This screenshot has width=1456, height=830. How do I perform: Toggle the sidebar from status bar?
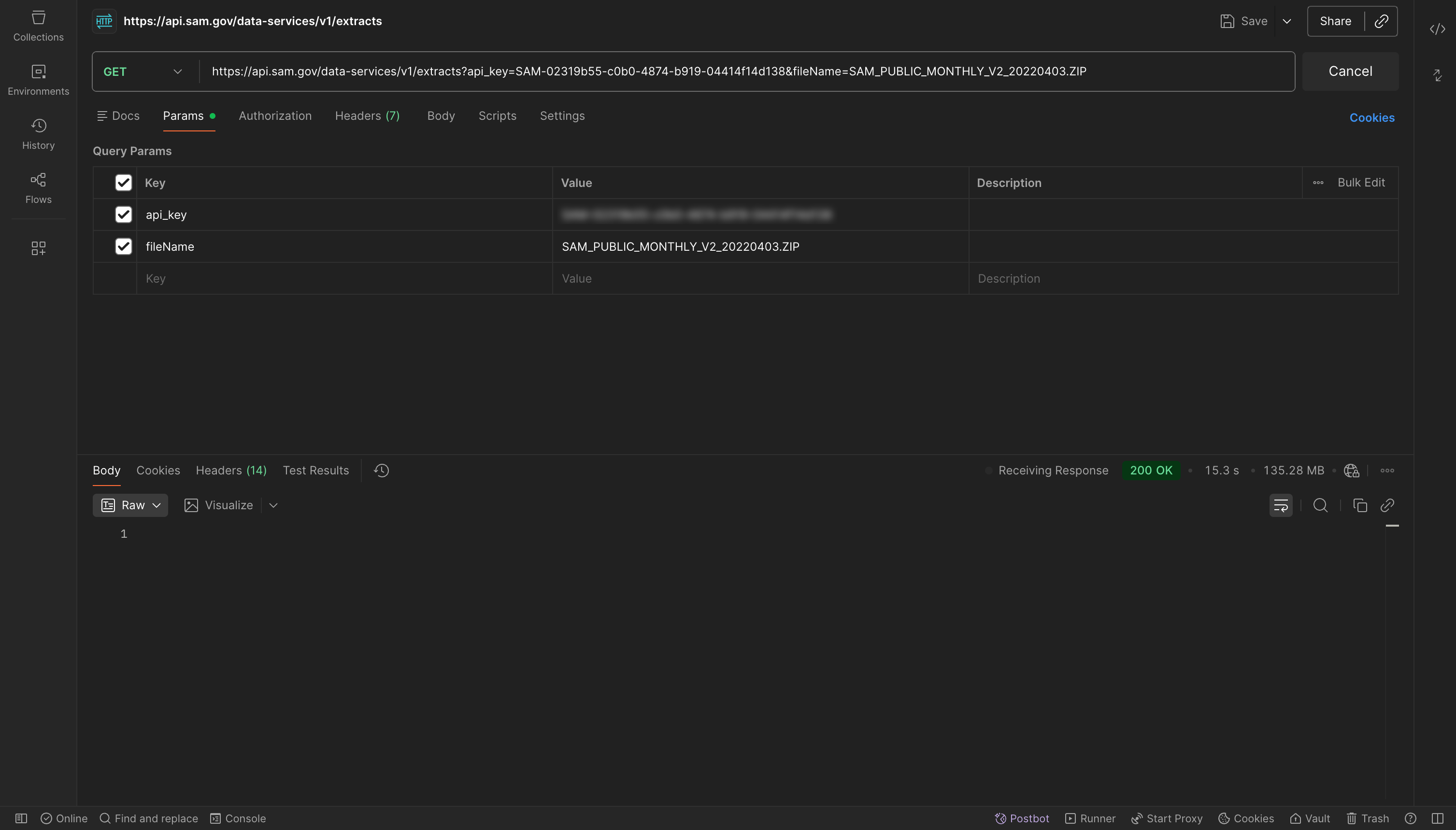coord(21,818)
